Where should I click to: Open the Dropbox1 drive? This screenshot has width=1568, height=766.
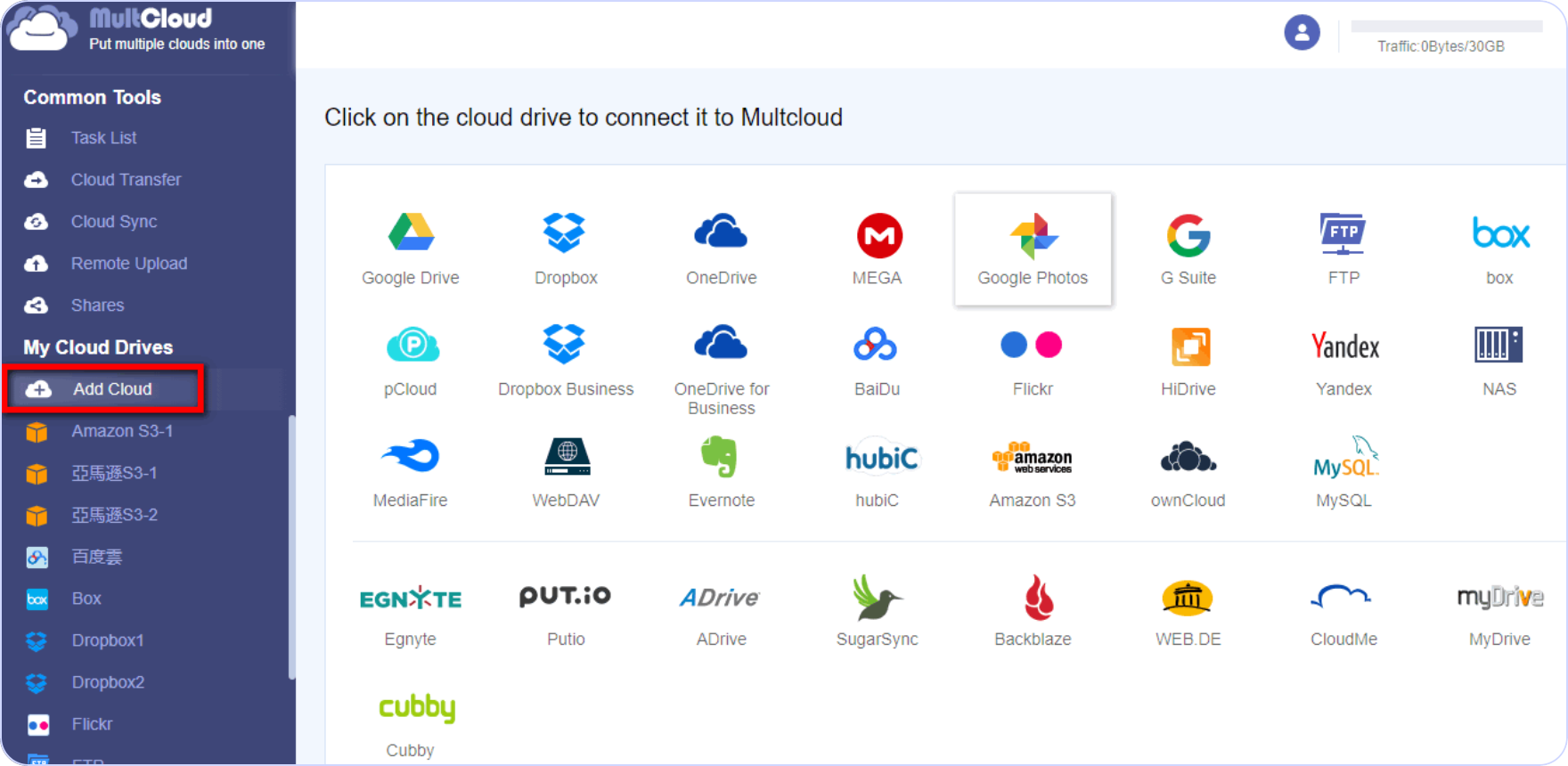tap(108, 640)
